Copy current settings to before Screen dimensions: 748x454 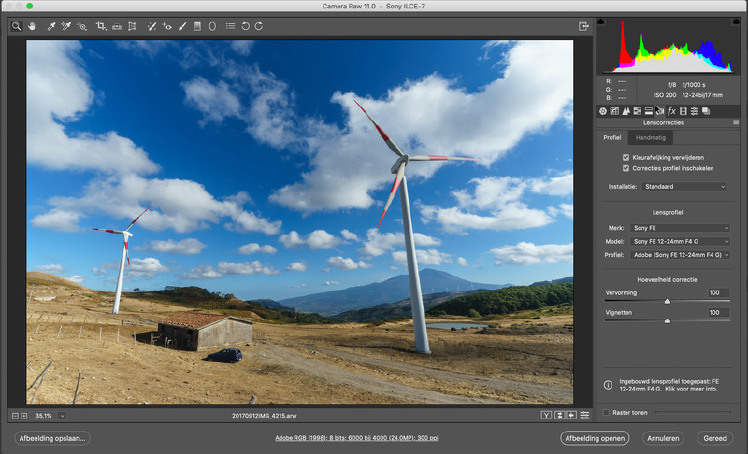tap(571, 415)
